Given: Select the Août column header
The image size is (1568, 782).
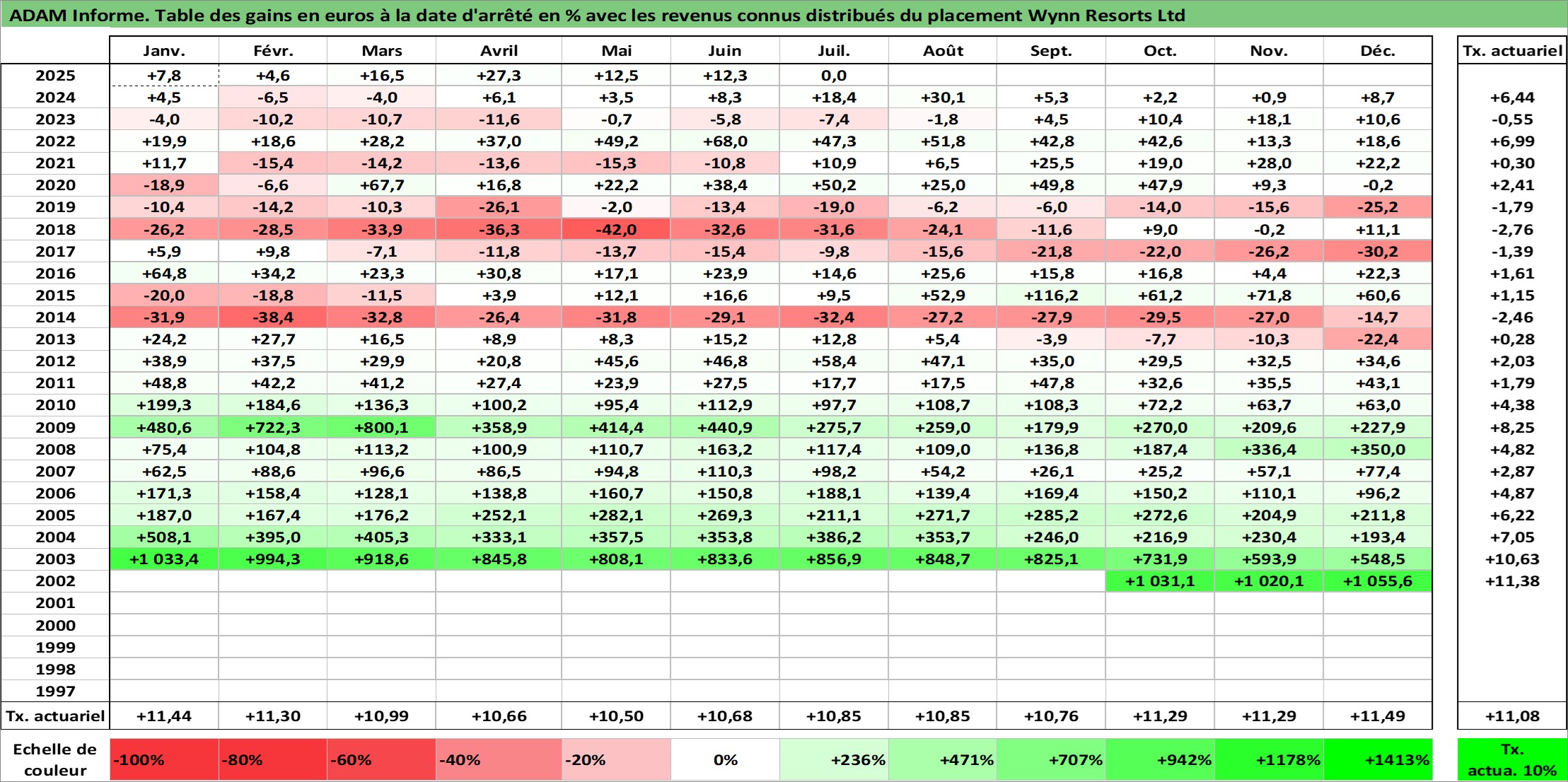Looking at the screenshot, I should (x=943, y=50).
